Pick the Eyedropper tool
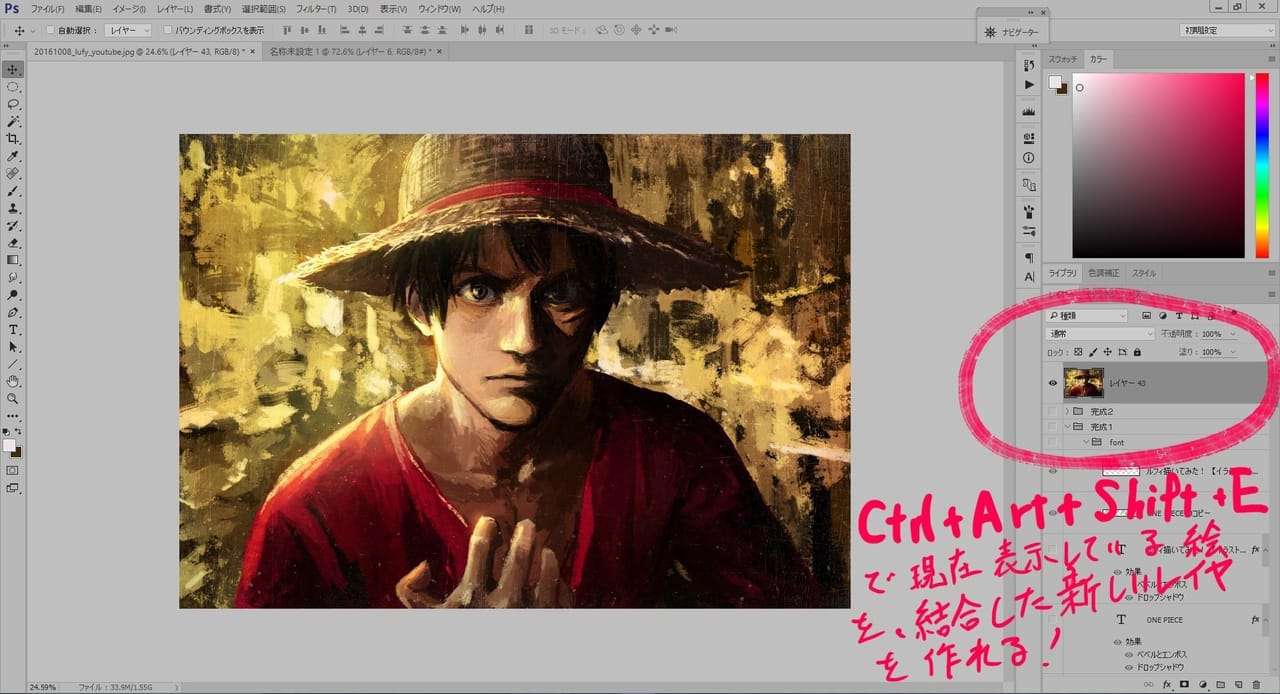The width and height of the screenshot is (1280, 694). click(x=13, y=157)
